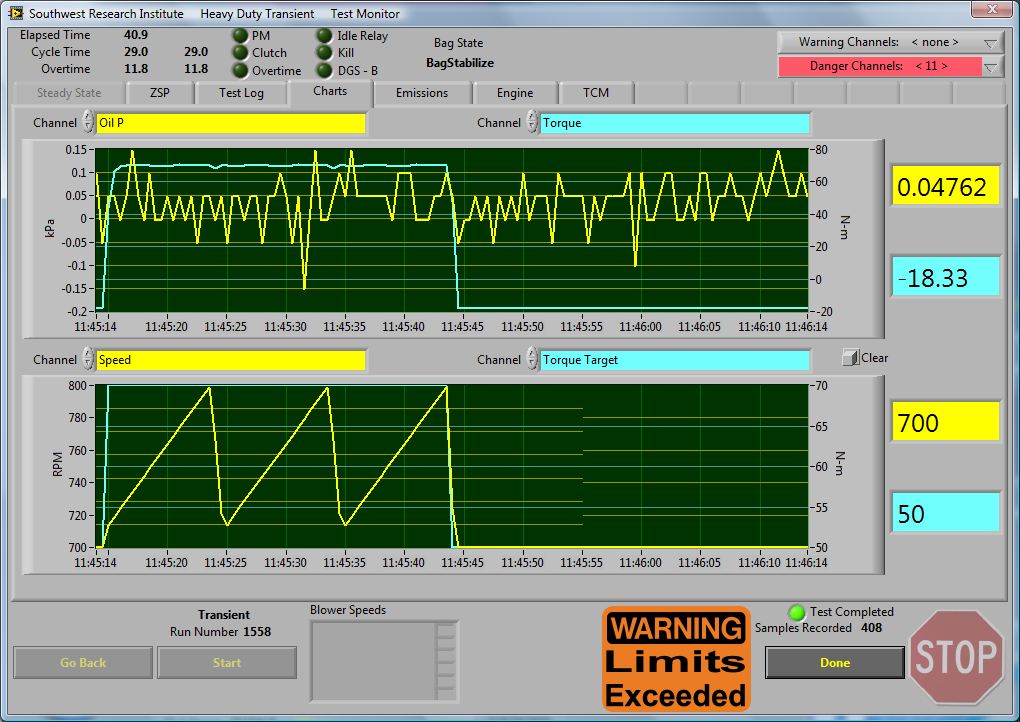Click the Samples Recorded 408 value

coord(871,628)
